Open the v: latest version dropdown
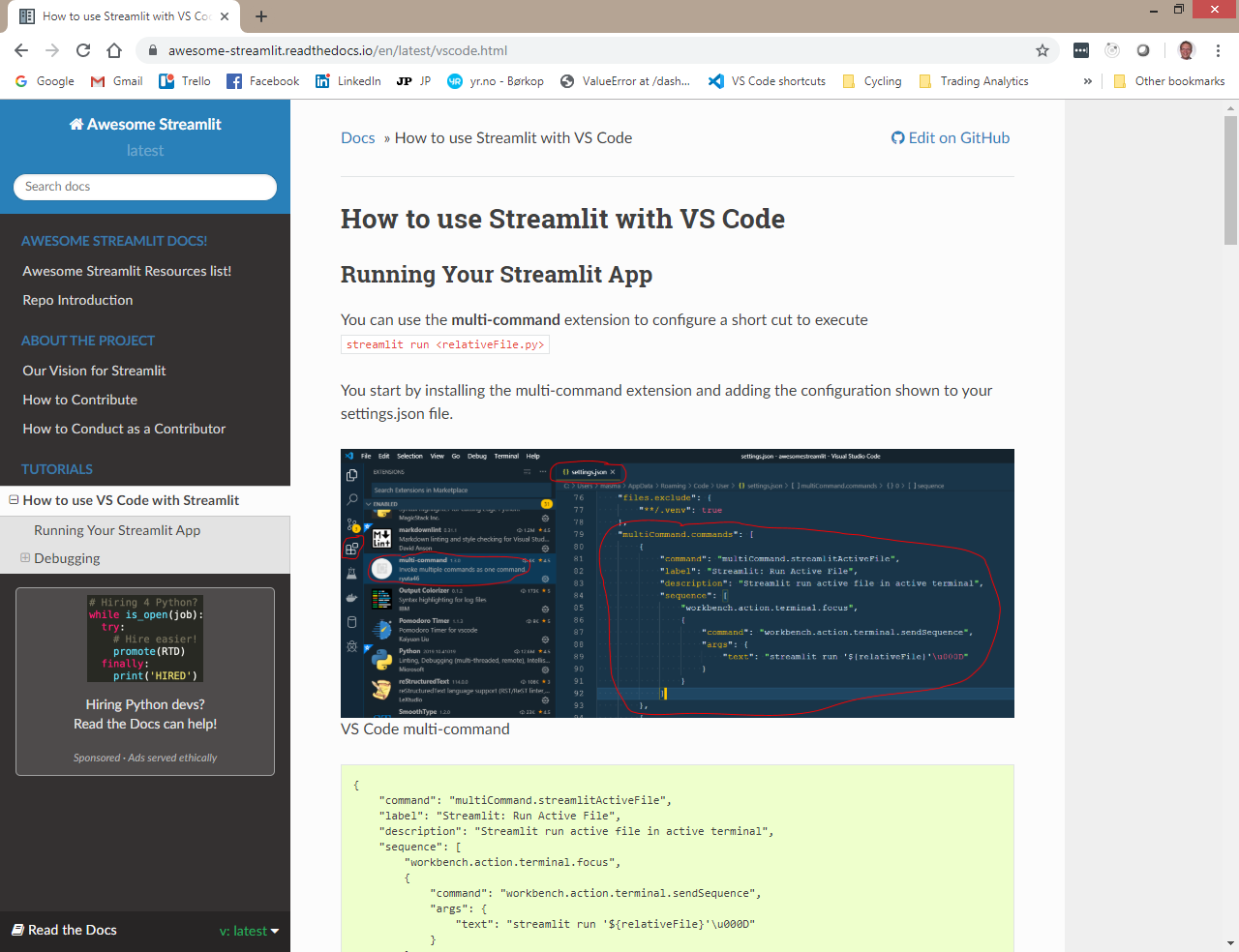Image resolution: width=1239 pixels, height=952 pixels. click(x=249, y=931)
